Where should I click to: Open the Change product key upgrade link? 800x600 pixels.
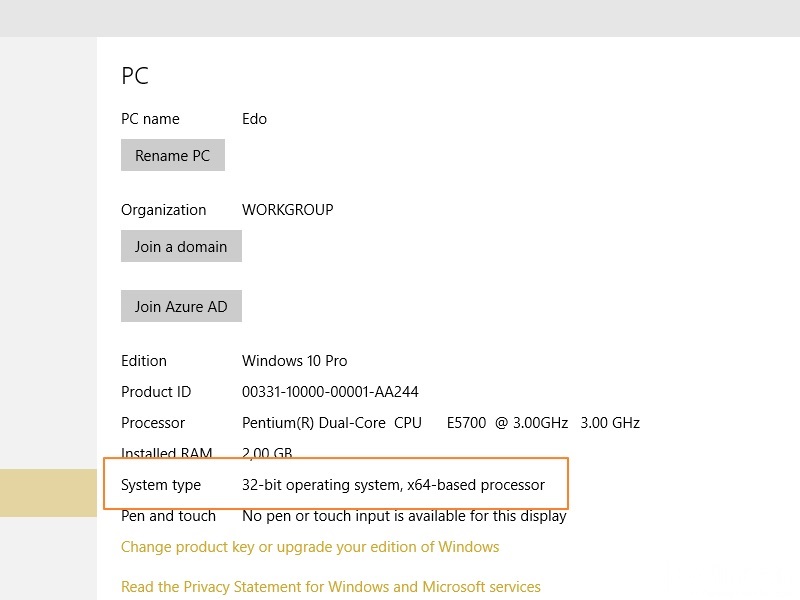(309, 547)
